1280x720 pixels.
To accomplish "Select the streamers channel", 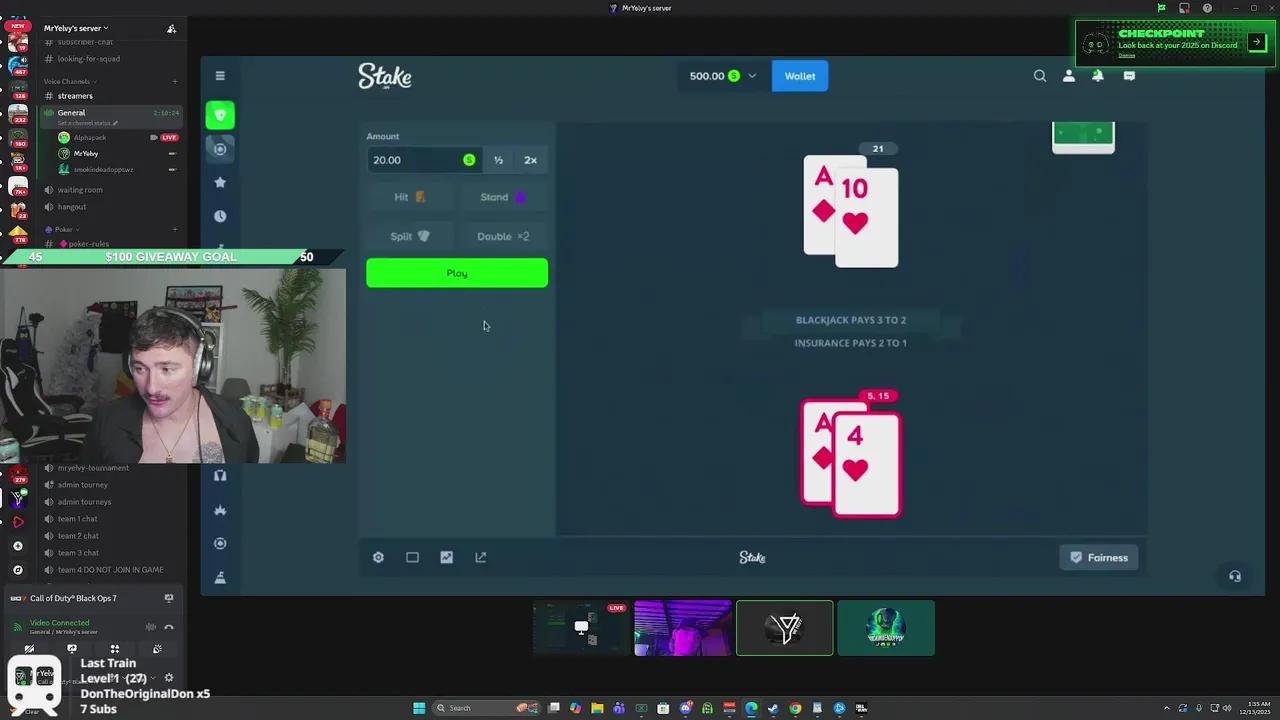I will tap(75, 96).
